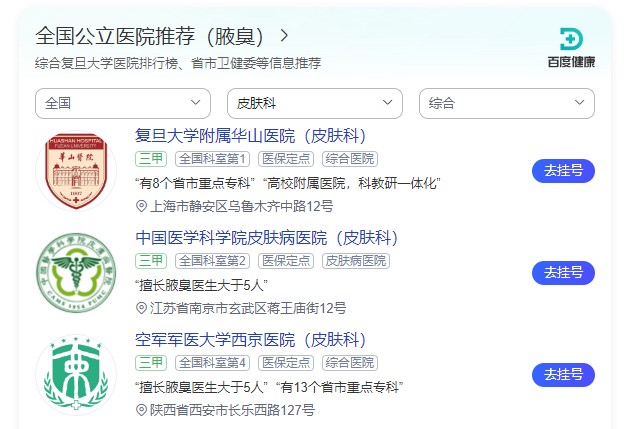Screen dimensions: 634x429
Task: Click the 皮肤病医院 type tag
Action: 356,261
